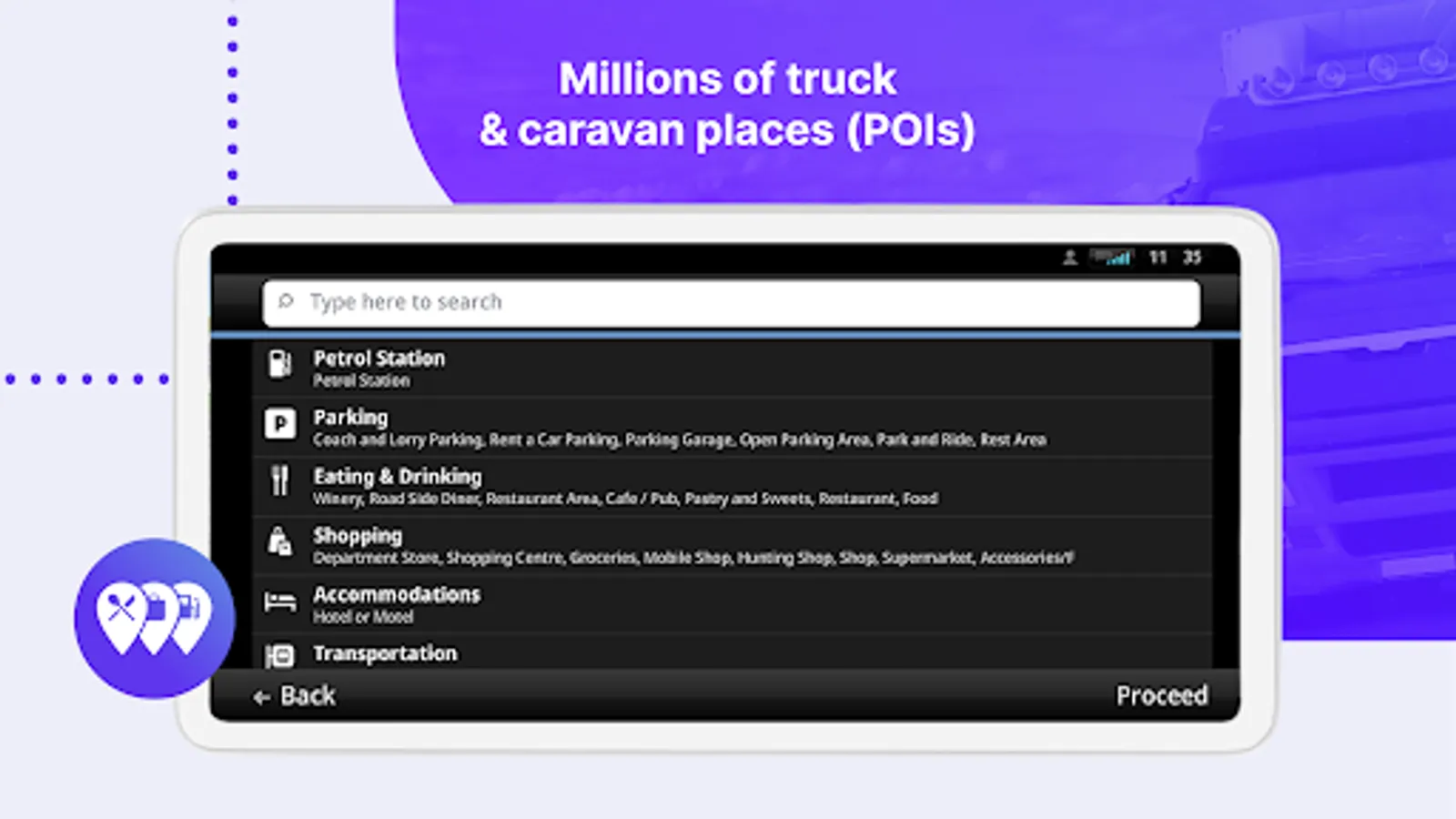Click the Parking subcategories description line
Image resolution: width=1456 pixels, height=819 pixels.
tap(680, 440)
